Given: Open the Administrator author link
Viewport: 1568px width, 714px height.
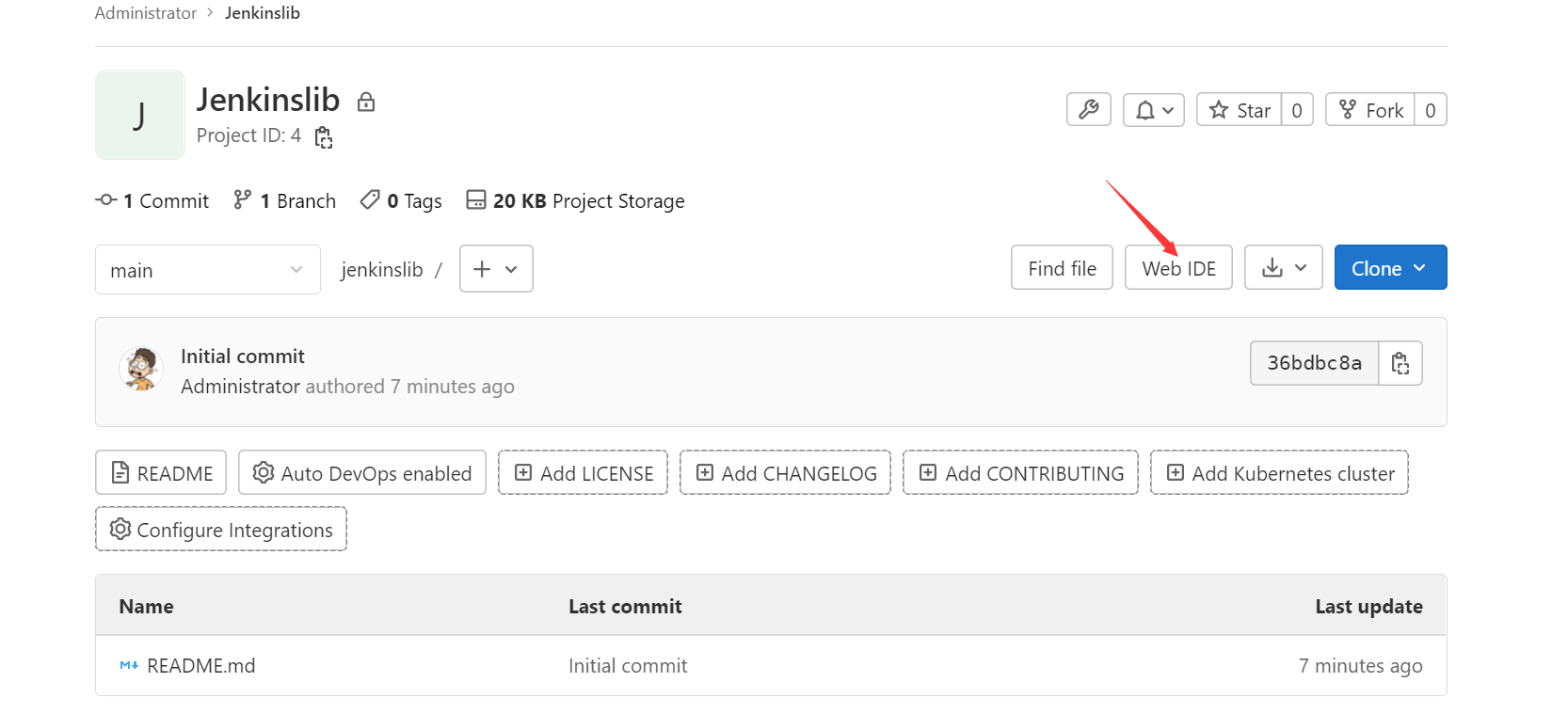Looking at the screenshot, I should (241, 387).
